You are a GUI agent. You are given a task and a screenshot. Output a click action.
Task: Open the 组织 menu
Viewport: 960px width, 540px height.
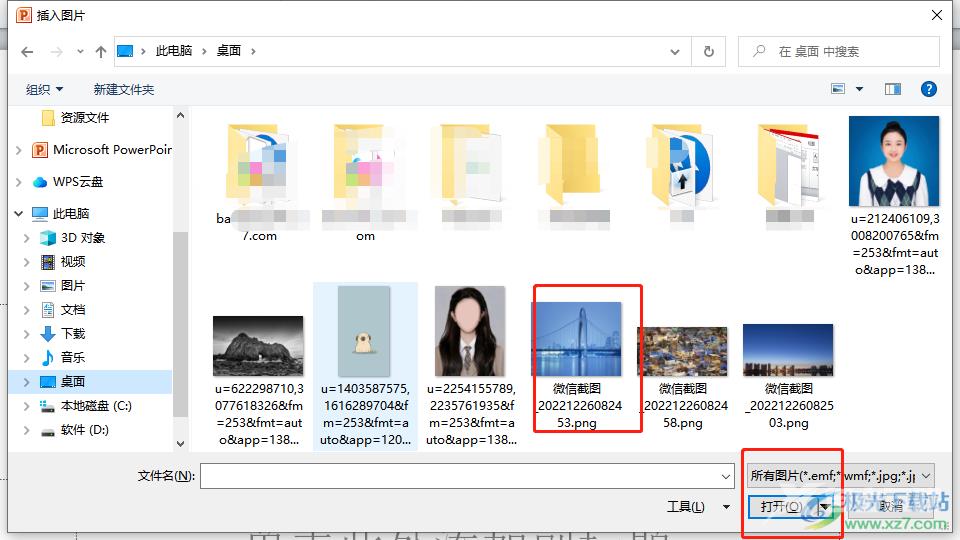[44, 89]
